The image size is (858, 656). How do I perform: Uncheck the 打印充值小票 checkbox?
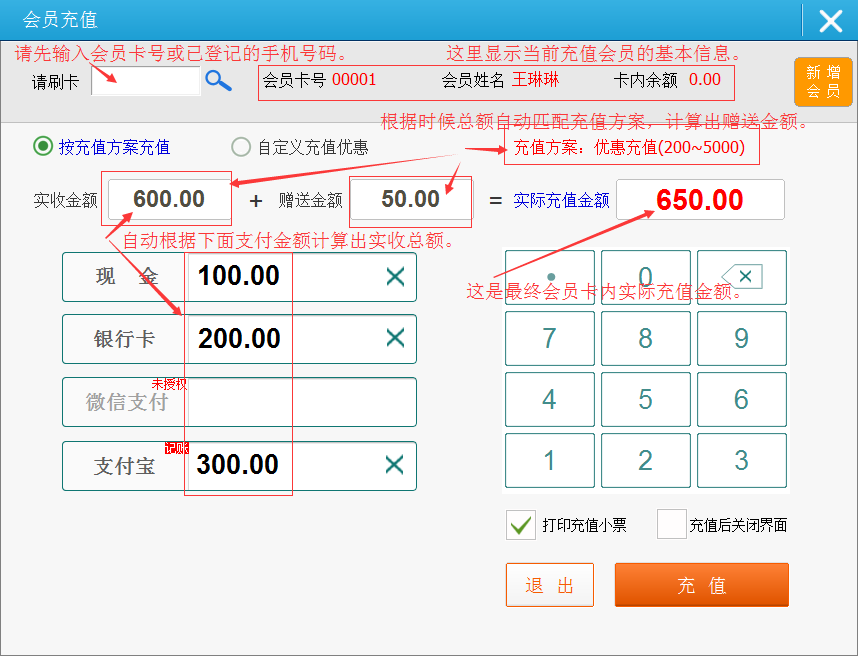pos(520,525)
